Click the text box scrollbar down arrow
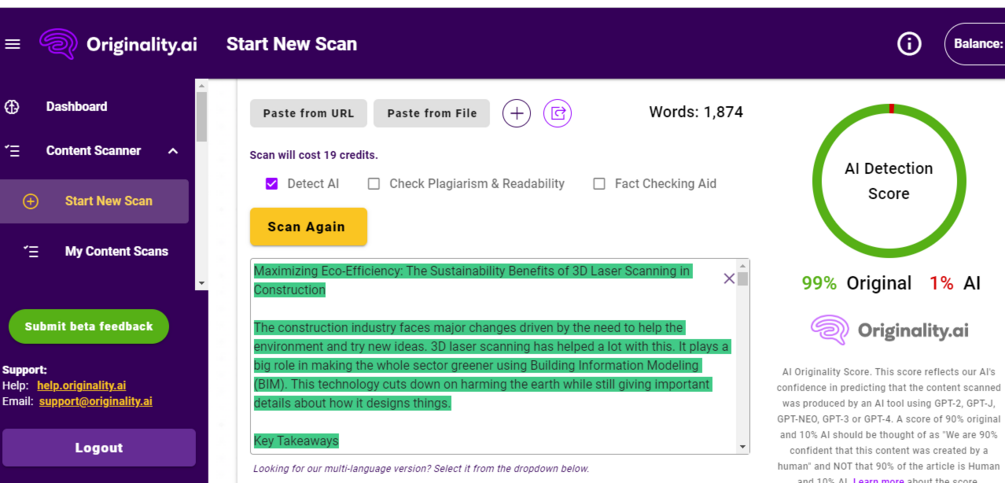 pyautogui.click(x=743, y=446)
